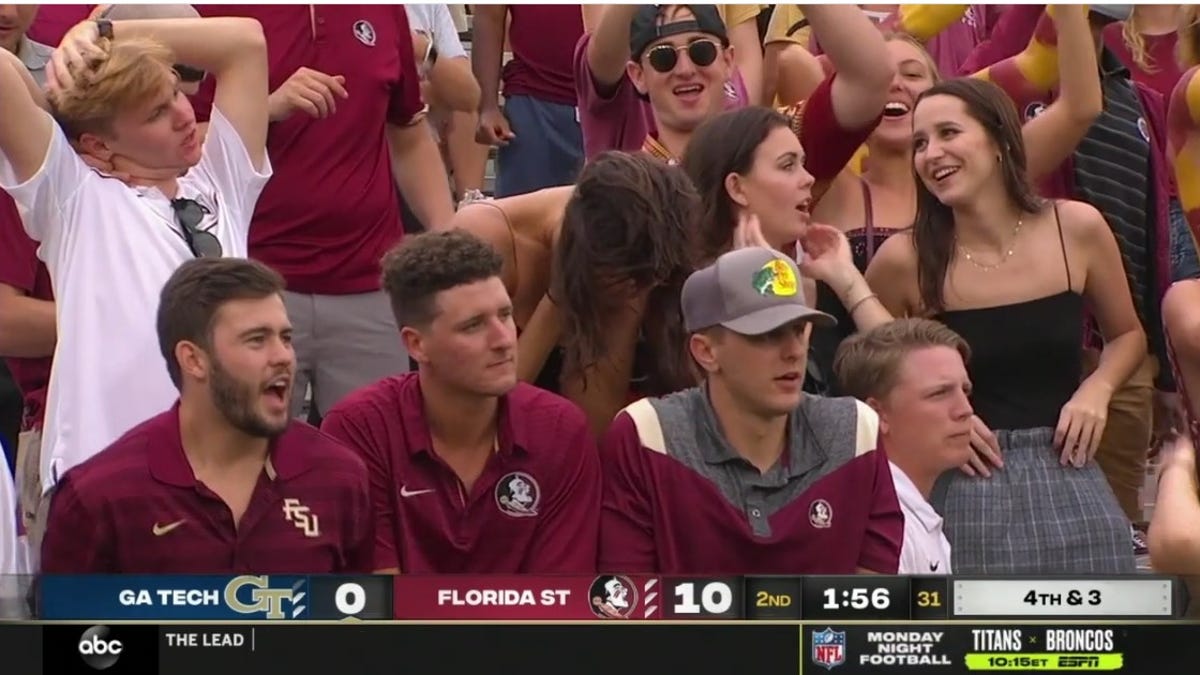The width and height of the screenshot is (1200, 675).
Task: Click Georgia Tech's score of 0
Action: point(350,598)
